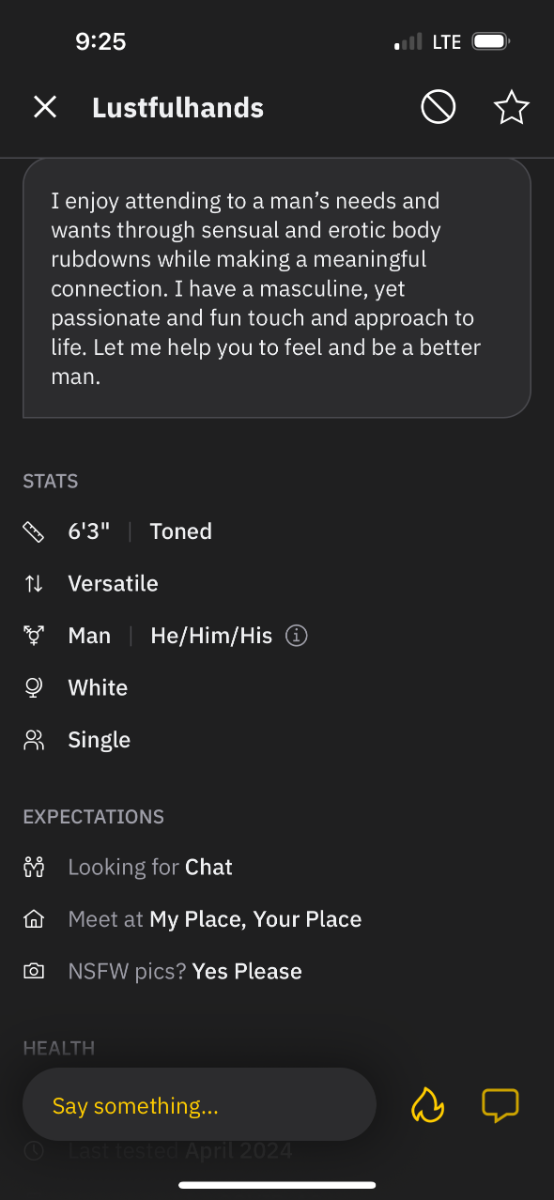Image resolution: width=554 pixels, height=1200 pixels.
Task: Tap the He/Him/His pronouns label
Action: [x=211, y=636]
